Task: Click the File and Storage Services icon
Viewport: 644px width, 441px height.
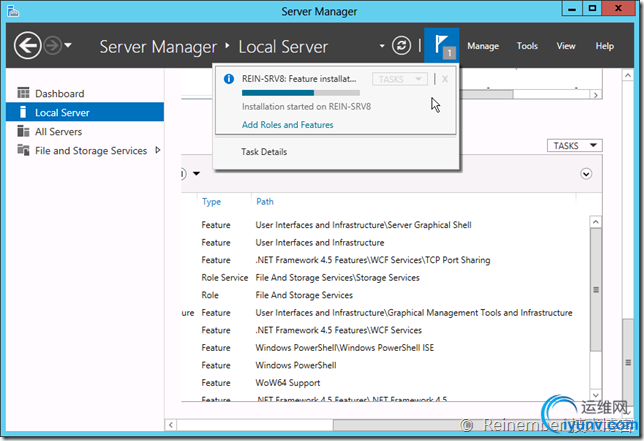Action: pos(23,150)
